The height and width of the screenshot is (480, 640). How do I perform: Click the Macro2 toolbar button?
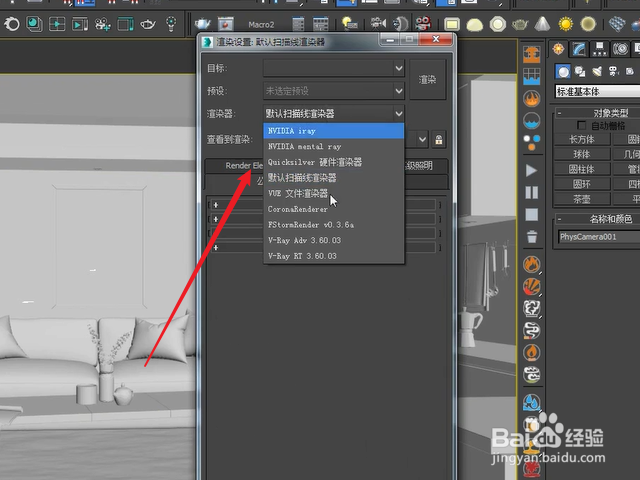tap(261, 24)
